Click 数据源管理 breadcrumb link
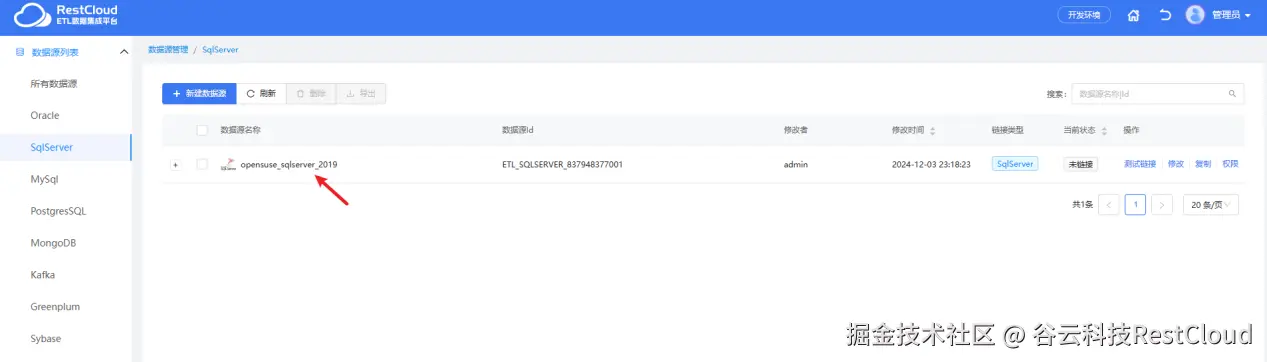The image size is (1267, 362). (x=167, y=49)
